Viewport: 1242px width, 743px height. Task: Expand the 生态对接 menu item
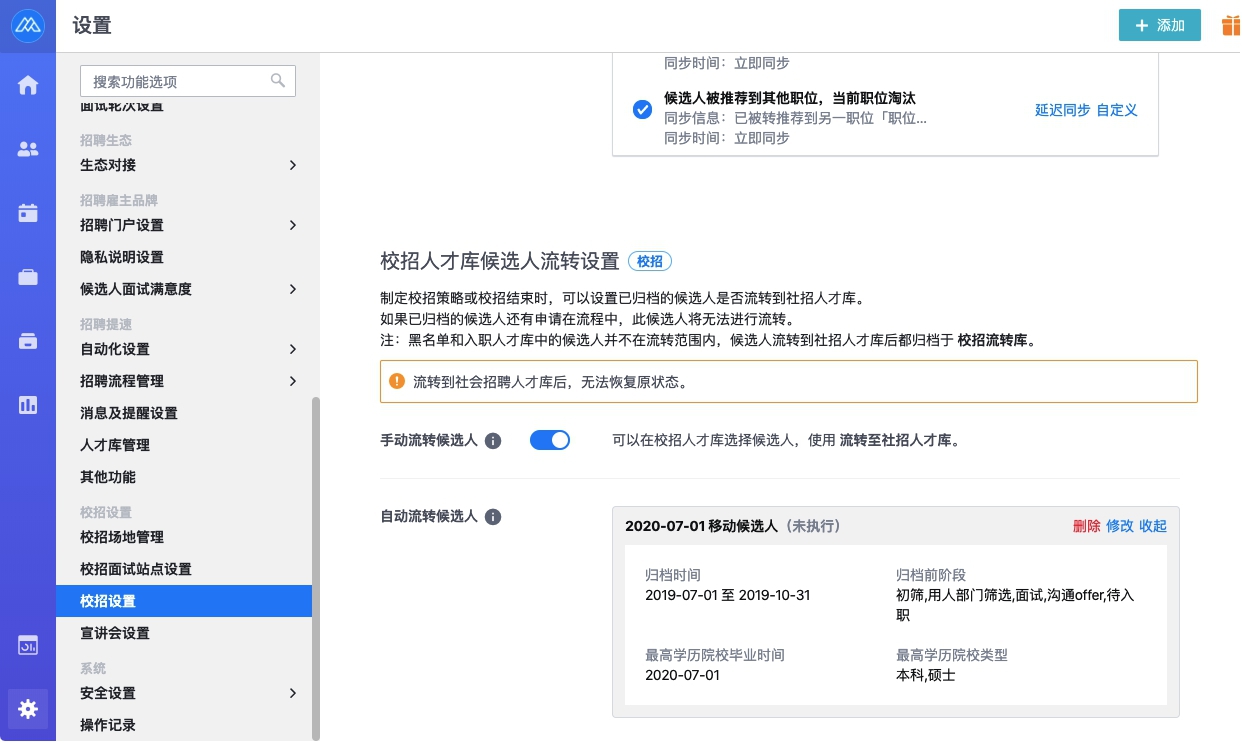(189, 165)
